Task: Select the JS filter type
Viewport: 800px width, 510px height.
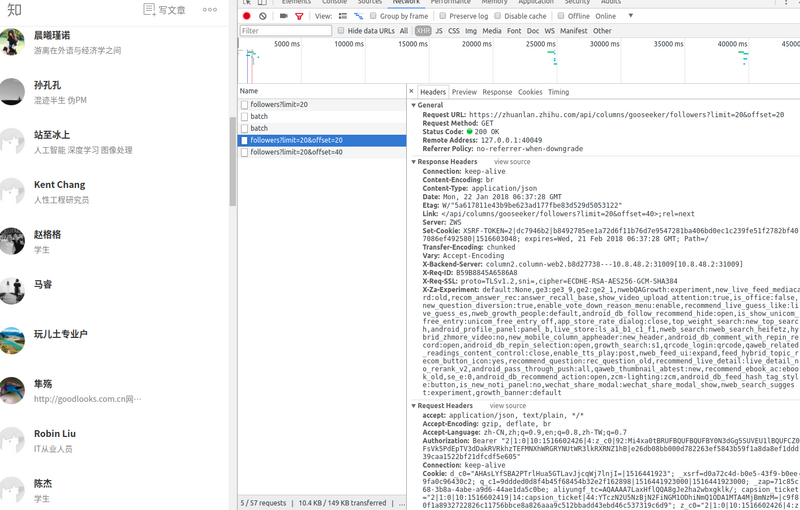Action: [439, 31]
